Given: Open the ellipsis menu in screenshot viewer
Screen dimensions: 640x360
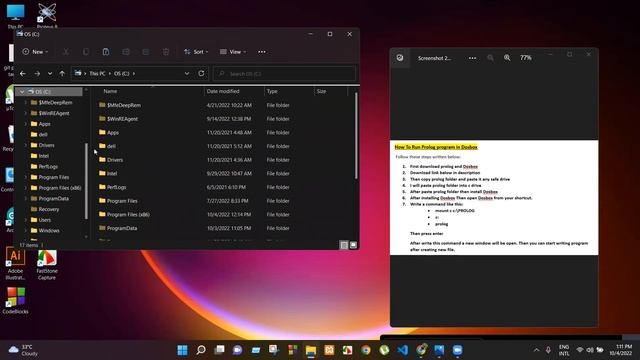Looking at the screenshot, I should point(472,58).
